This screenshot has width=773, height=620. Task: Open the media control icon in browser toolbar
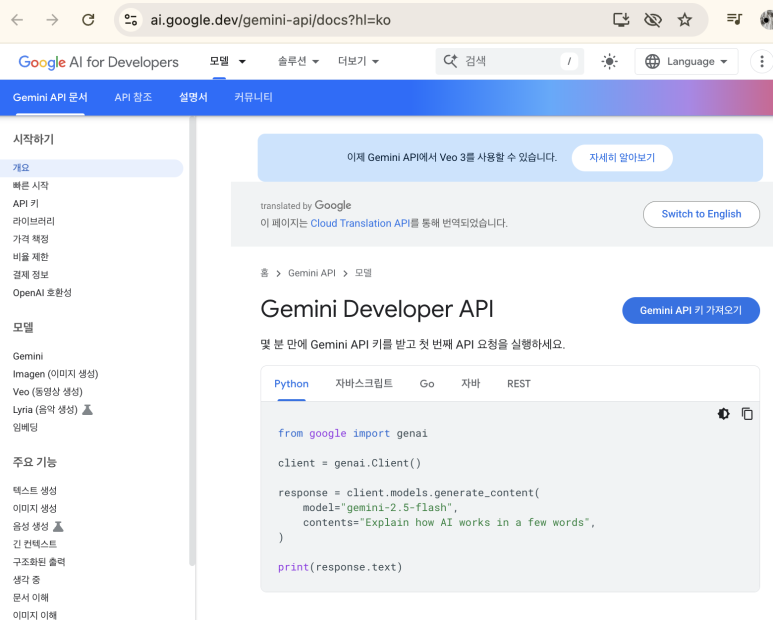click(x=734, y=19)
